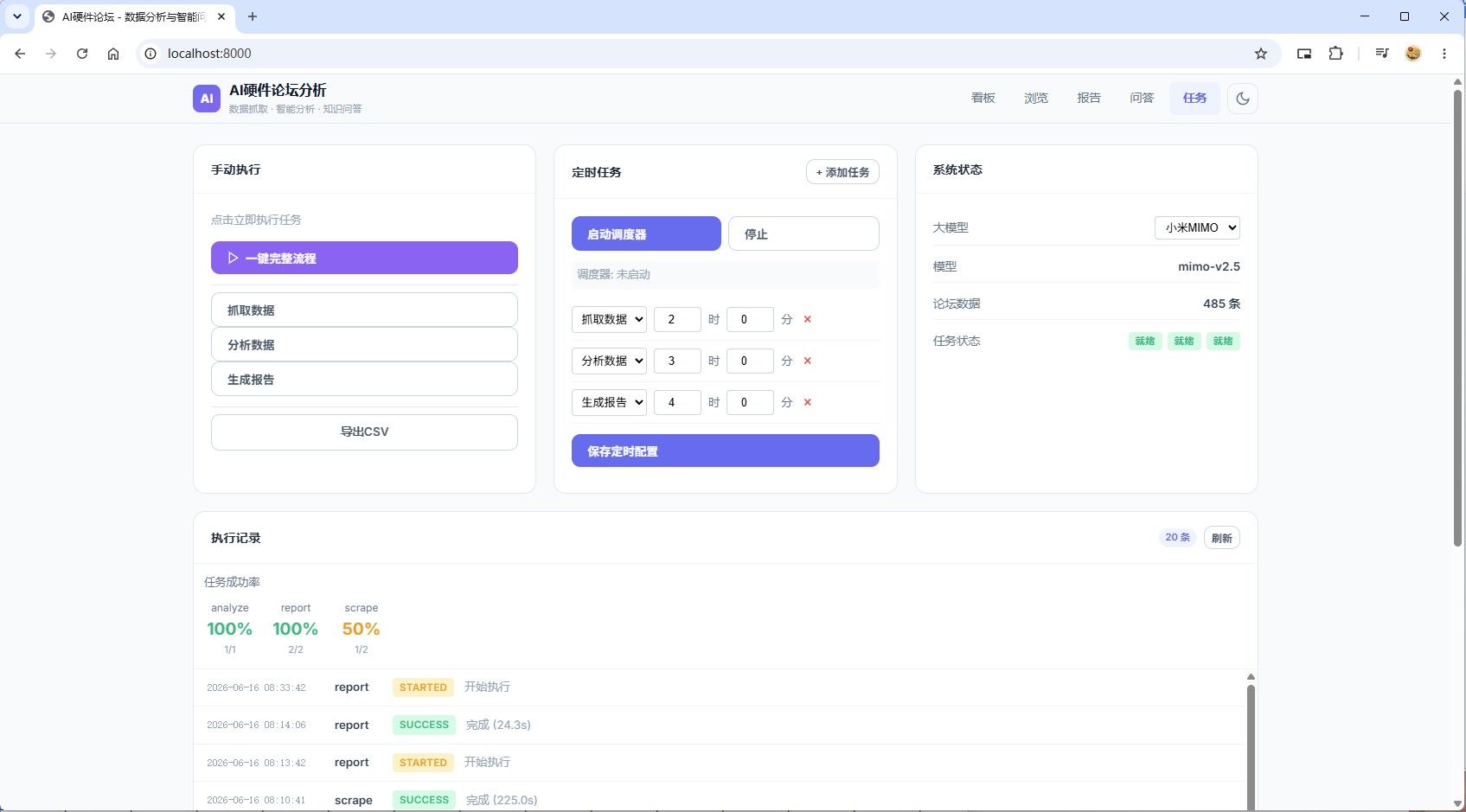Go forward with the browser arrow
The height and width of the screenshot is (812, 1466).
point(51,54)
